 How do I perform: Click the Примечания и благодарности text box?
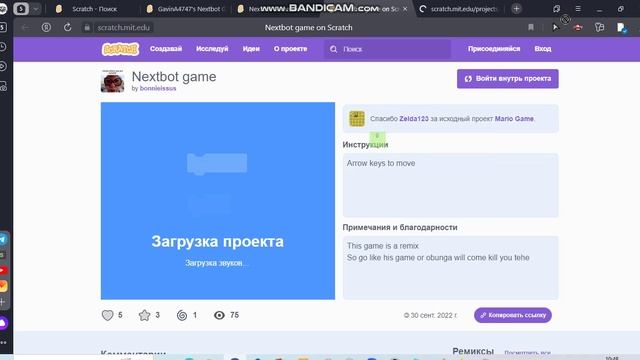pyautogui.click(x=450, y=268)
